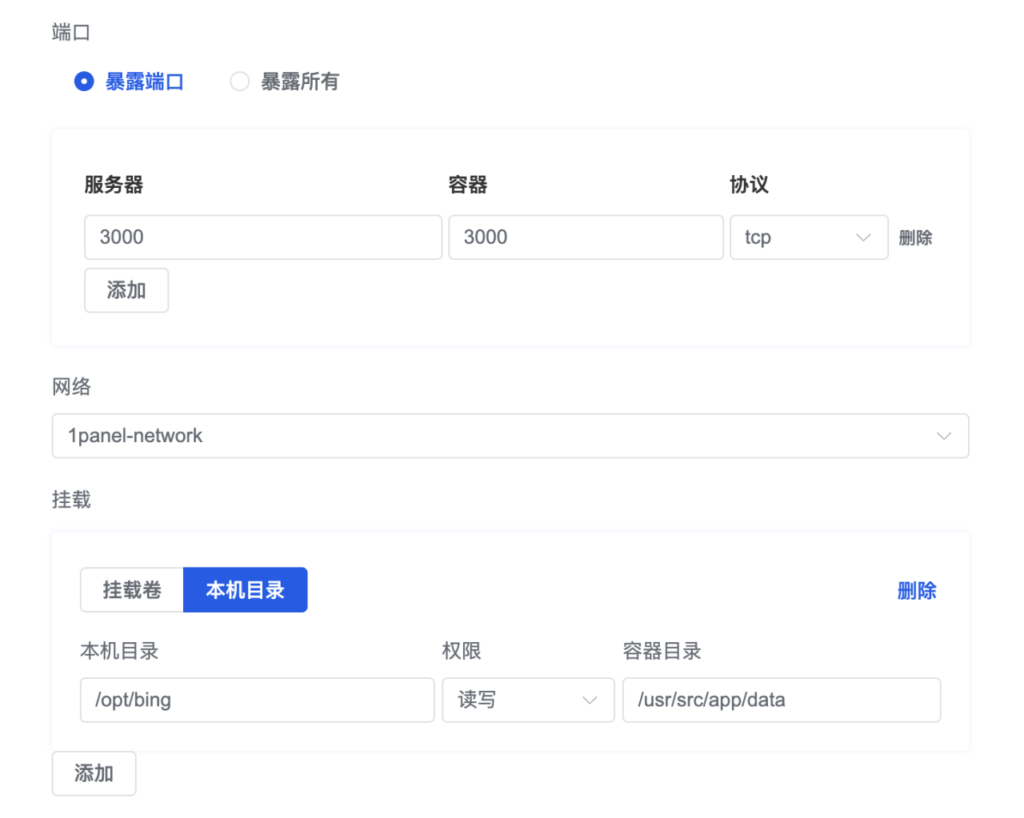1024x818 pixels.
Task: Click 添加 button under port mapping
Action: [x=126, y=290]
